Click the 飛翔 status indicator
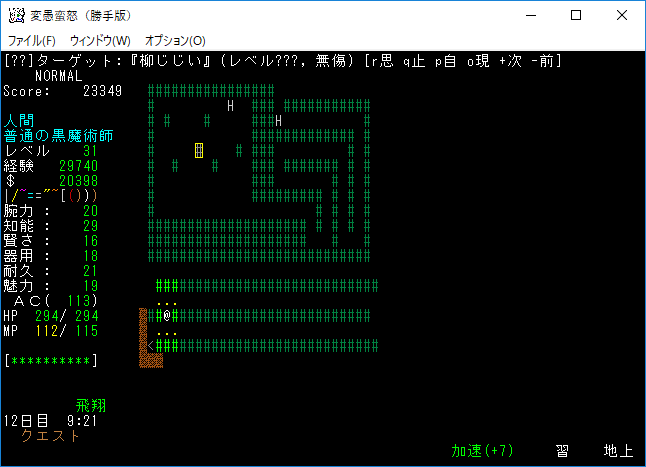 pos(91,405)
